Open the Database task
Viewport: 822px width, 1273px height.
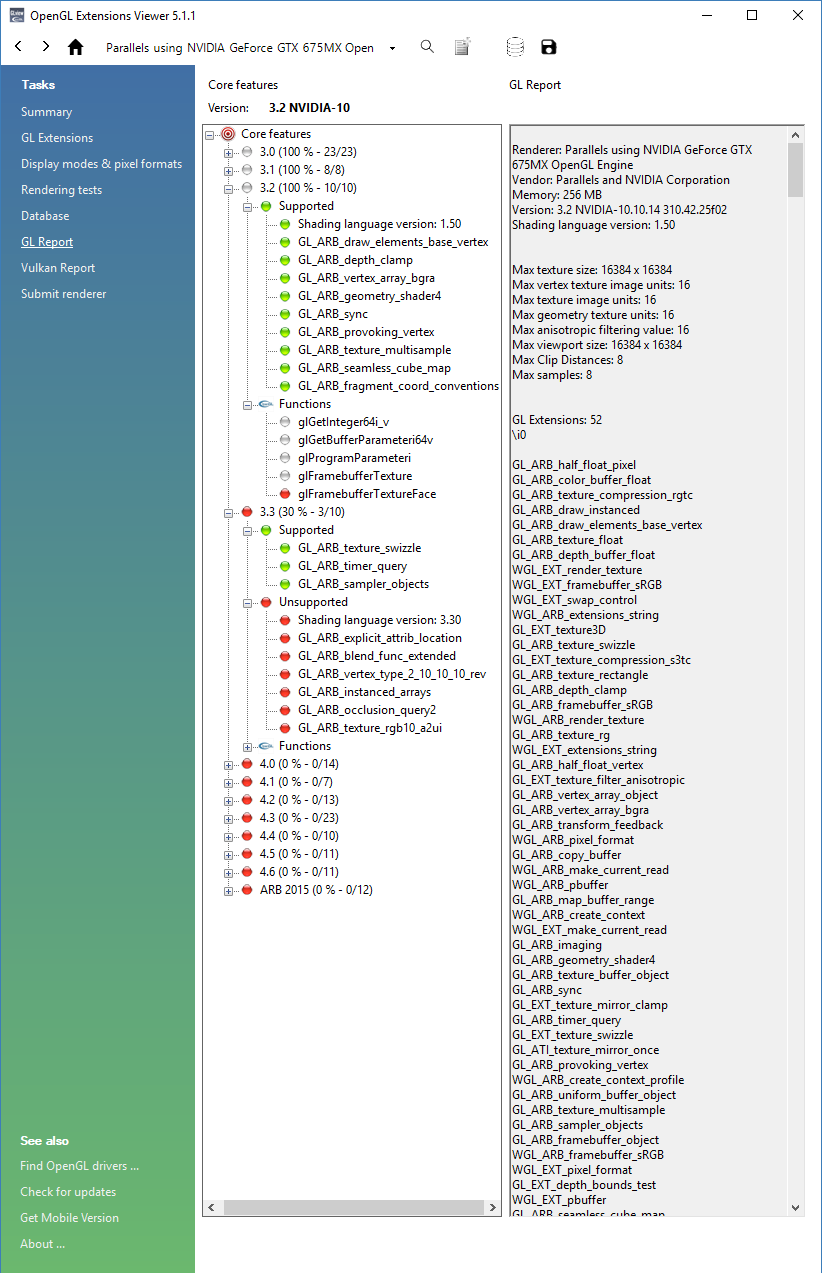point(45,216)
